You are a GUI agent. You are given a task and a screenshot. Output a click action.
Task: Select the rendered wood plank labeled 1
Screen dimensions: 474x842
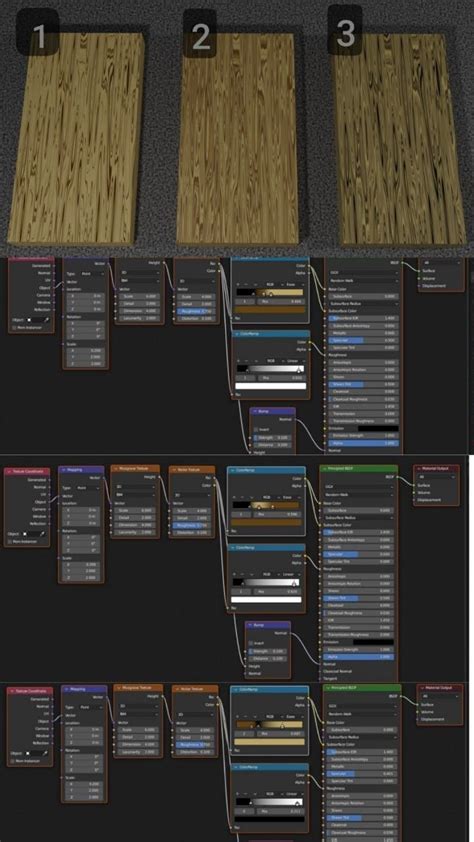[x=77, y=139]
